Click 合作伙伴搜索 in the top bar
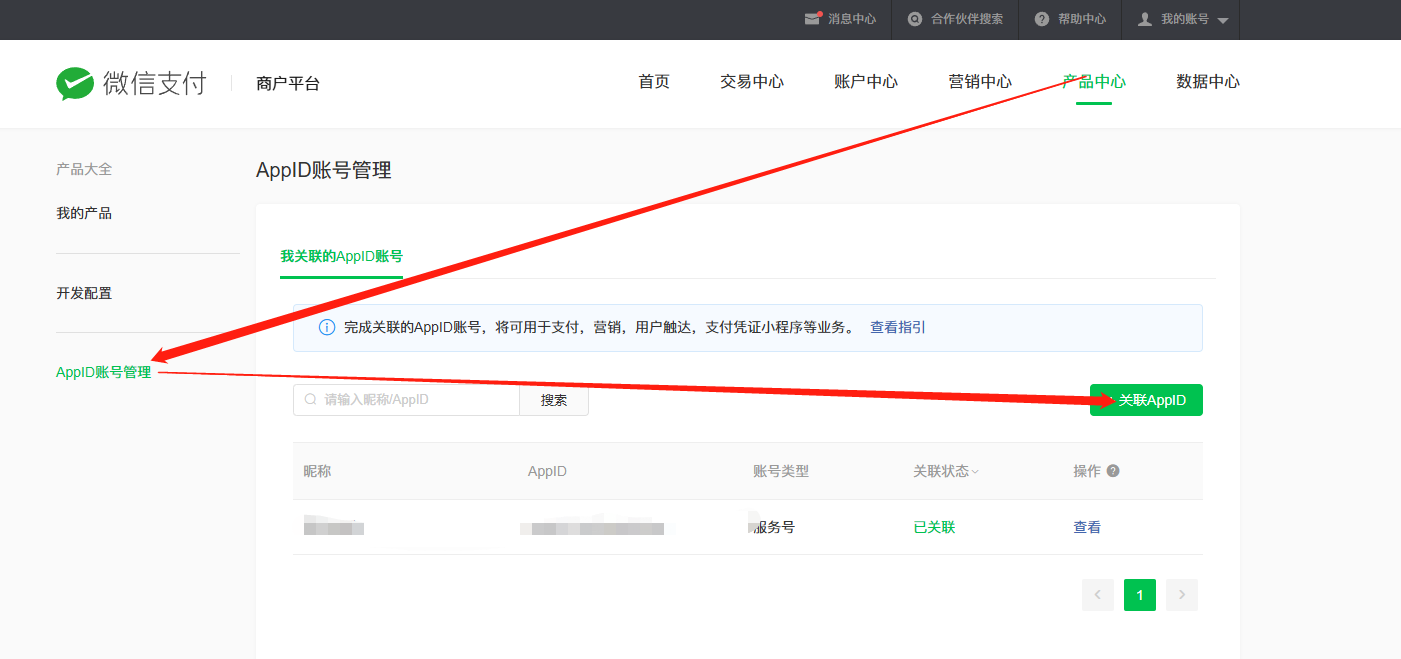Viewport: 1401px width, 659px height. tap(967, 19)
